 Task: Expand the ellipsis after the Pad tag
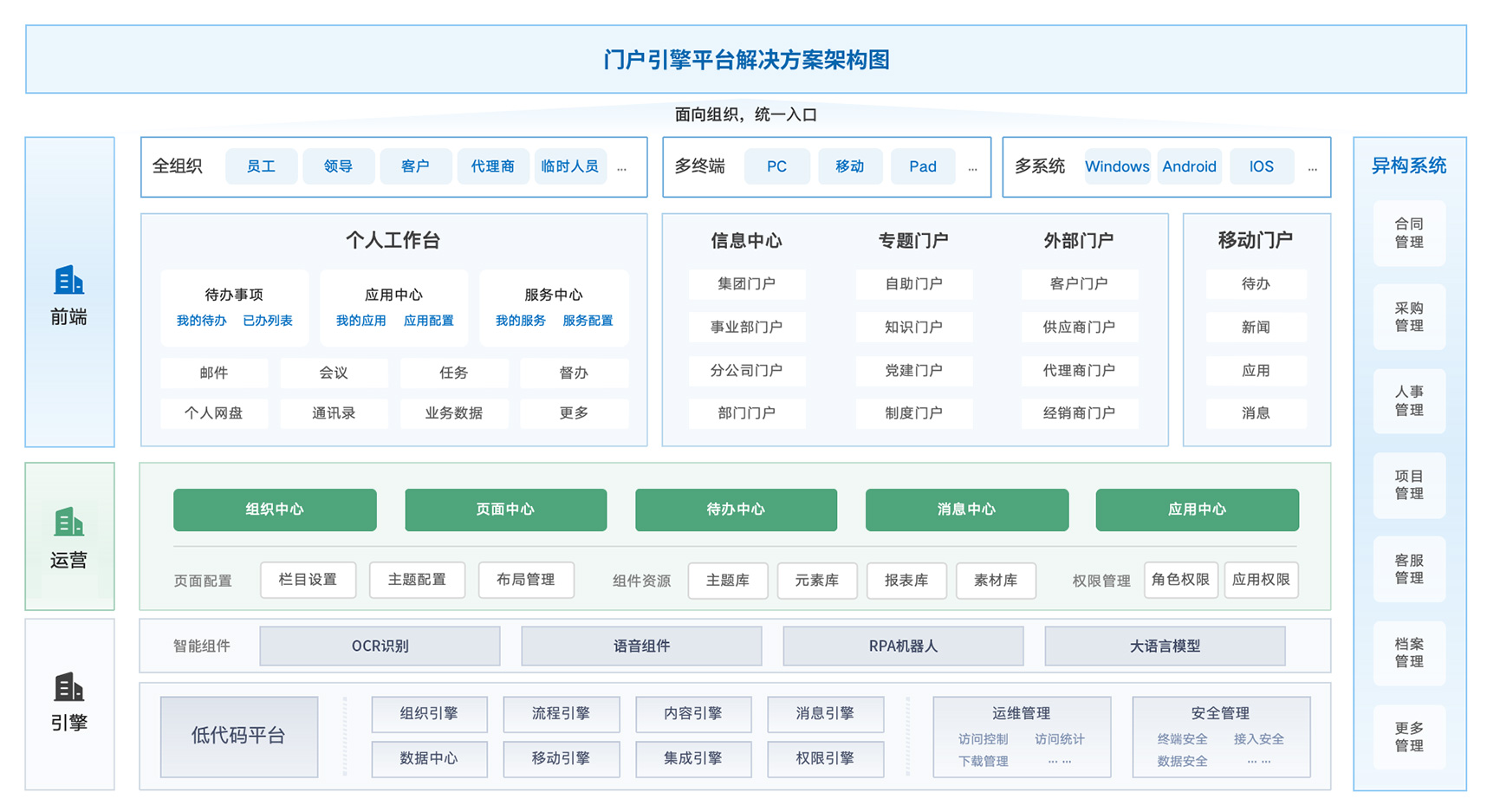coord(972,168)
